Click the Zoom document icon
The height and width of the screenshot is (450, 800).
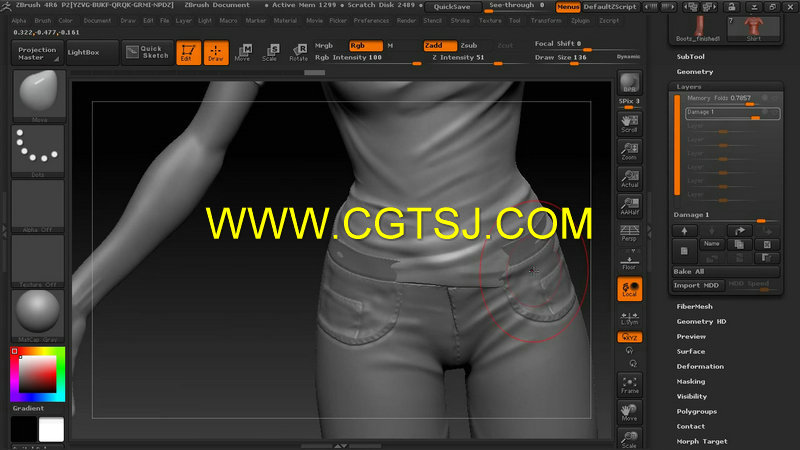coord(630,151)
